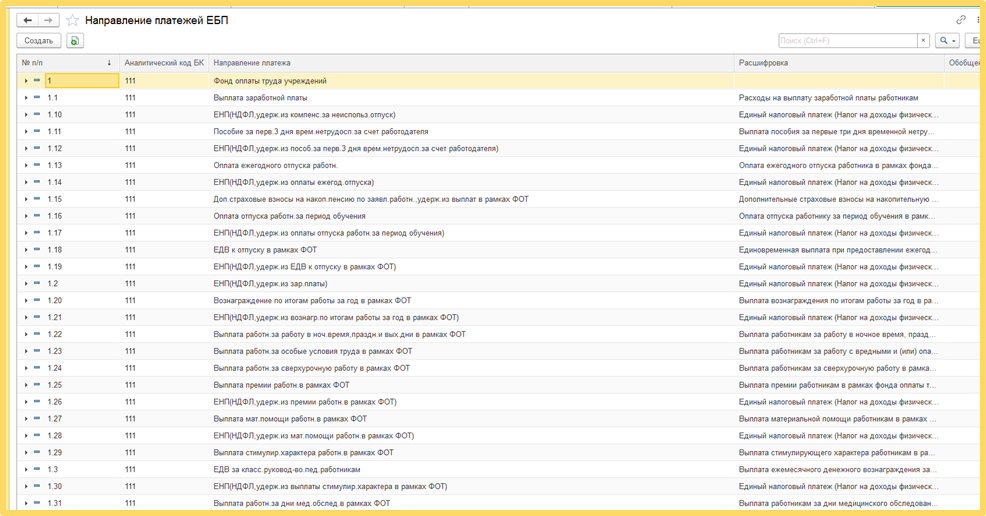The image size is (986, 516).
Task: Click 'Выплата материальной помощи работникам' description
Action: coord(838,419)
